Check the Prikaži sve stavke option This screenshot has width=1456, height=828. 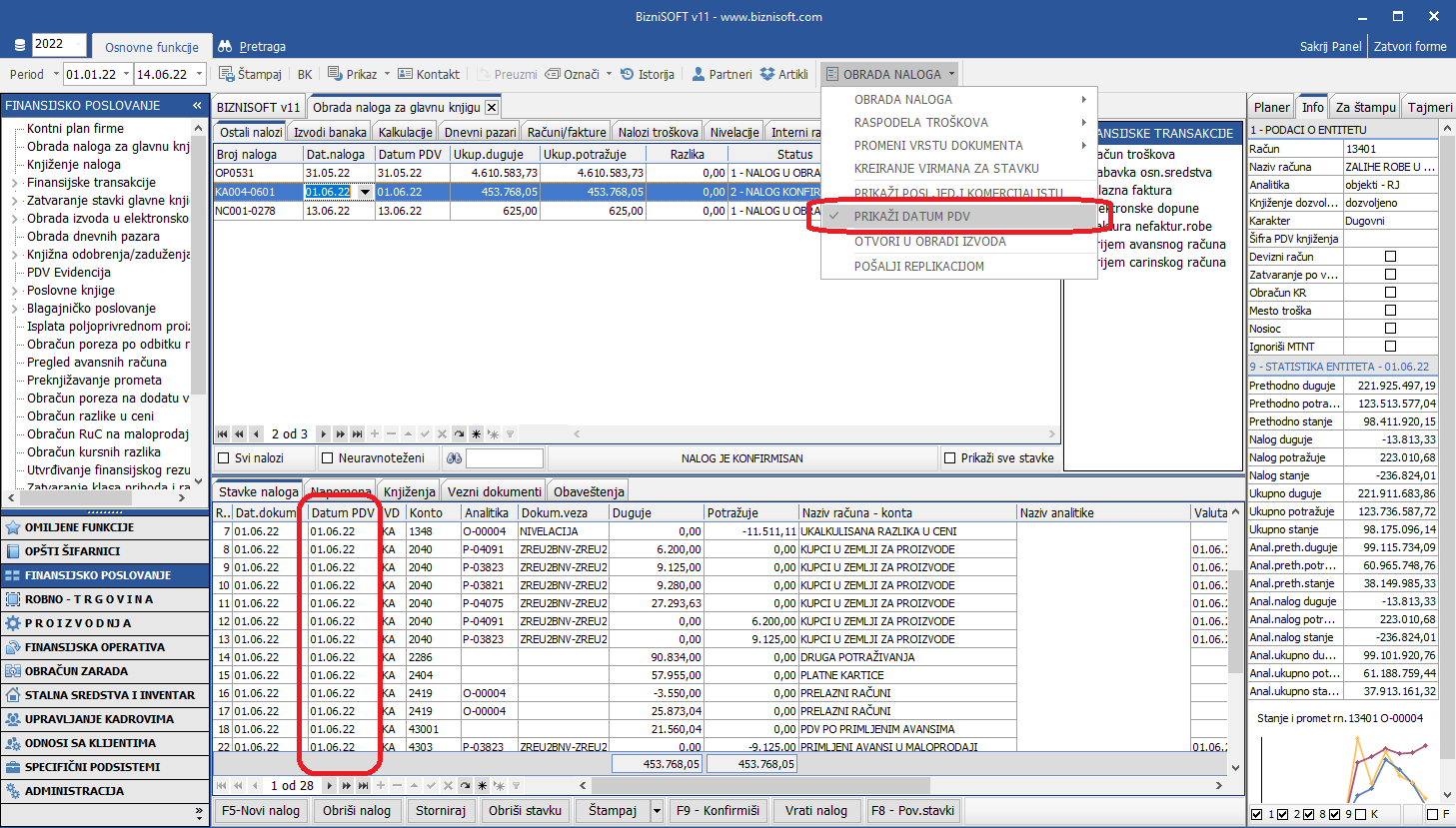coord(950,458)
